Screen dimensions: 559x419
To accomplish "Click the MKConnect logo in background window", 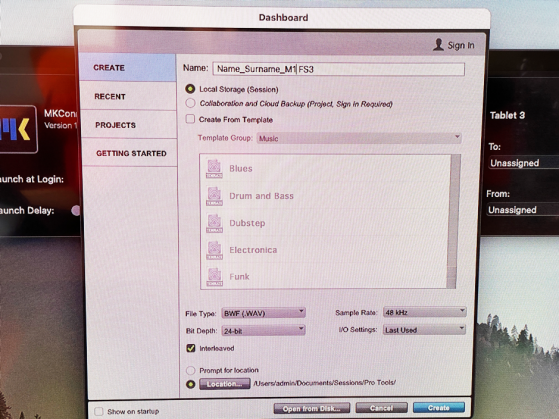I will [x=18, y=129].
